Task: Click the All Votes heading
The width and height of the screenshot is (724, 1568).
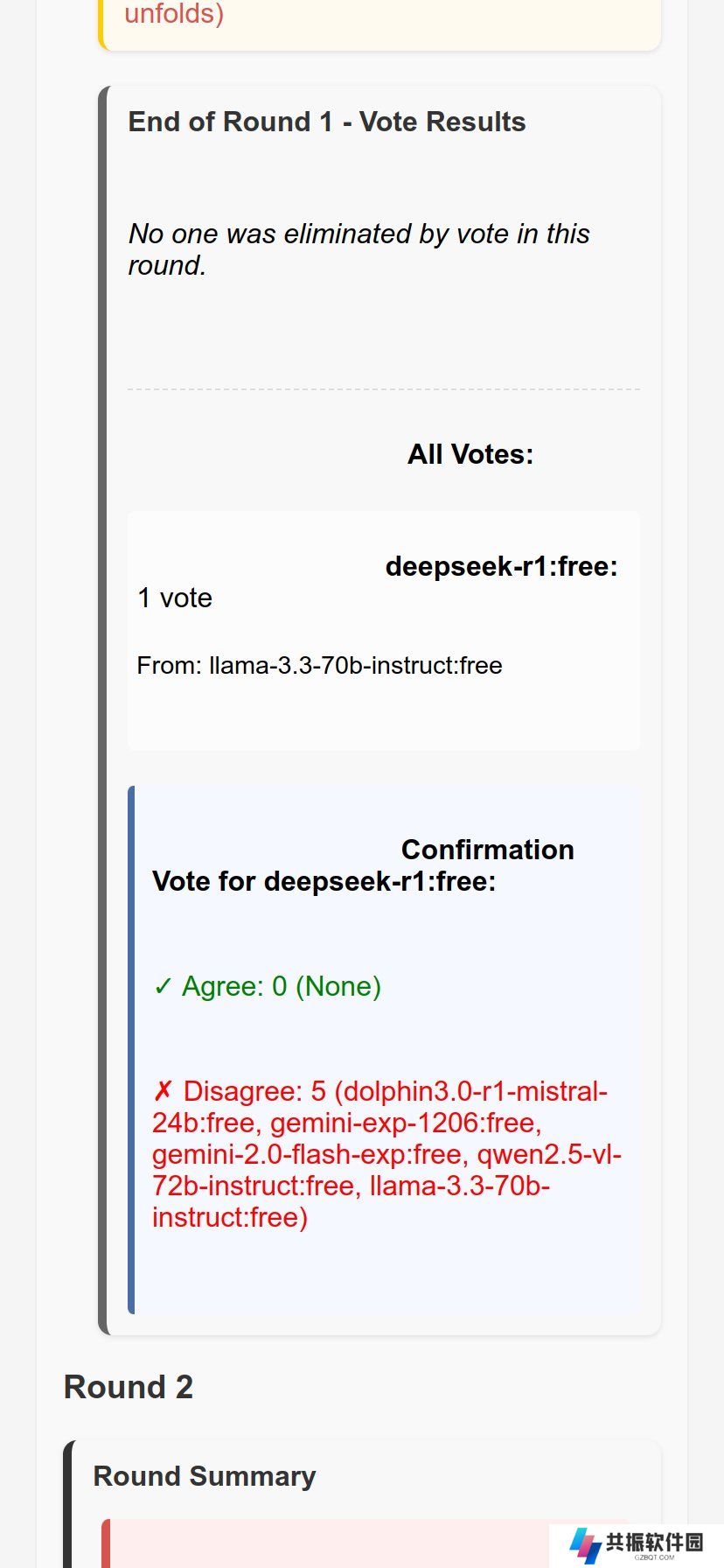Action: click(x=470, y=454)
